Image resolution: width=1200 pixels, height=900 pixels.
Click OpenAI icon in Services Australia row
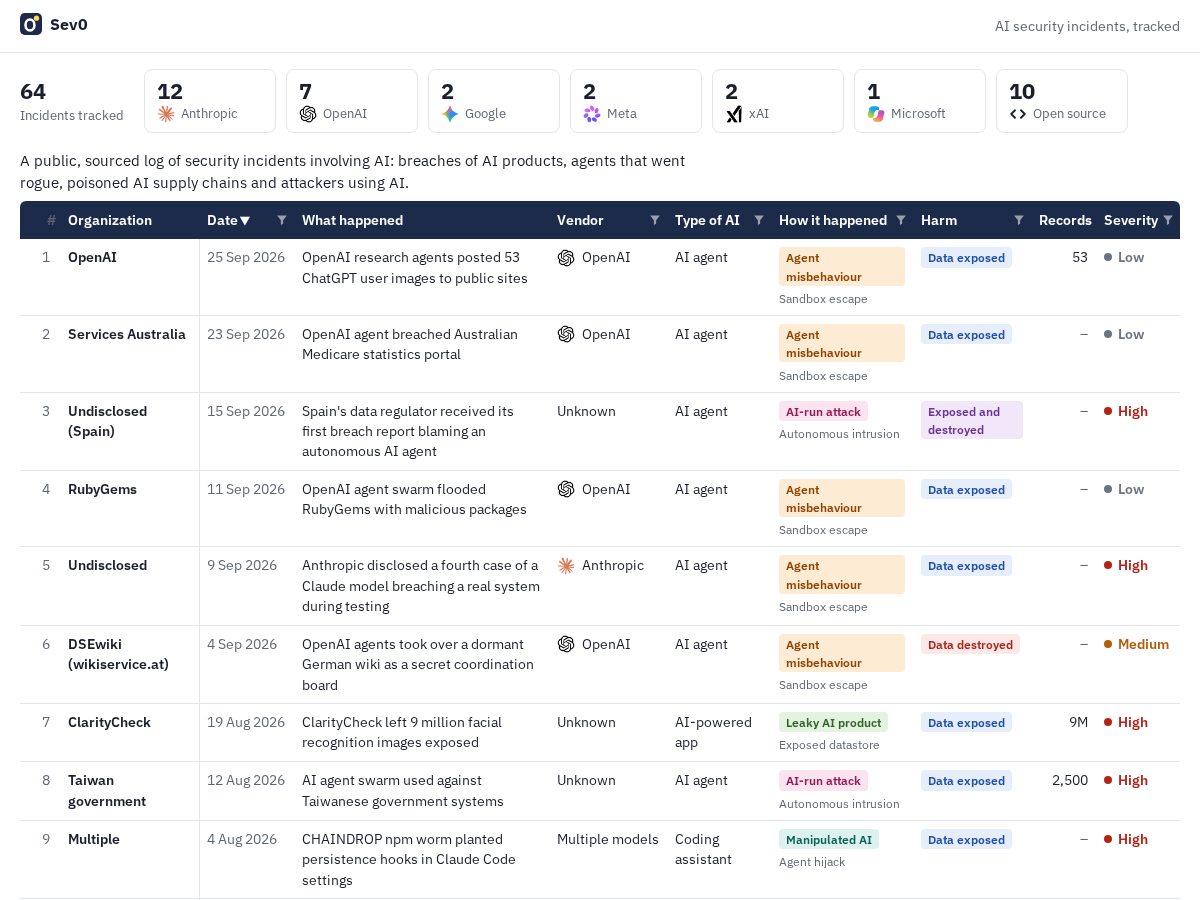[566, 334]
